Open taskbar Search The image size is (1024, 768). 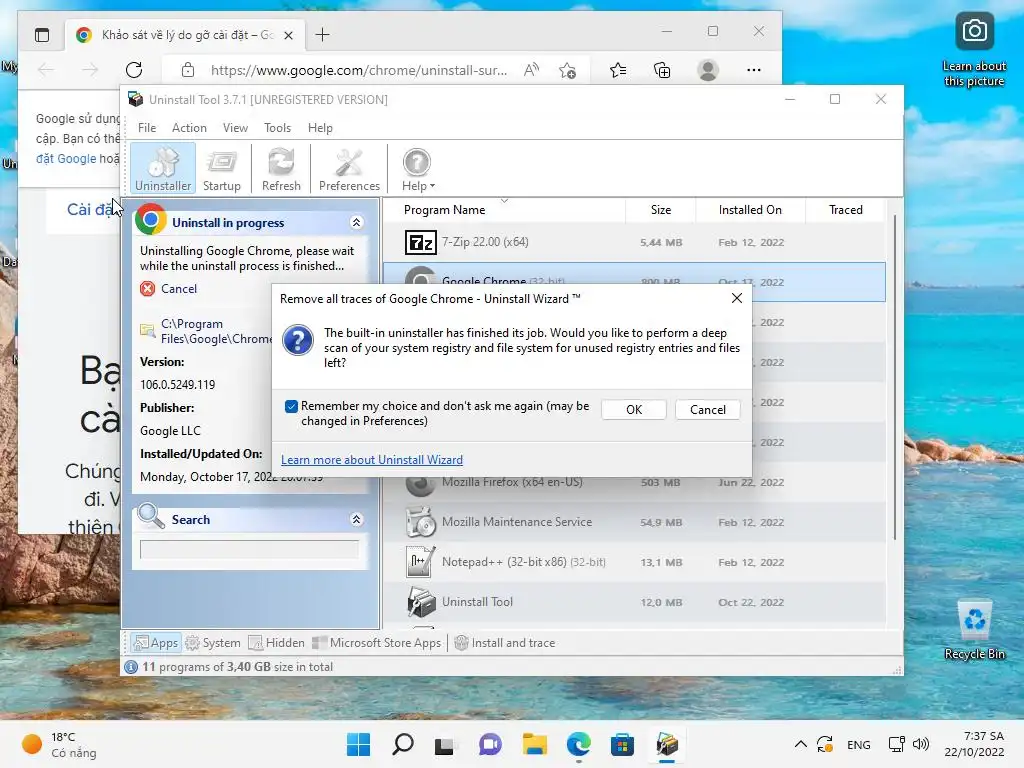coord(402,744)
